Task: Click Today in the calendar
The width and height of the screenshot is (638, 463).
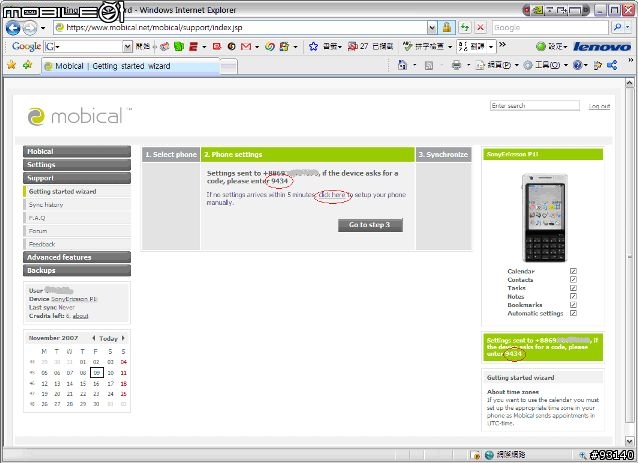Action: (108, 339)
